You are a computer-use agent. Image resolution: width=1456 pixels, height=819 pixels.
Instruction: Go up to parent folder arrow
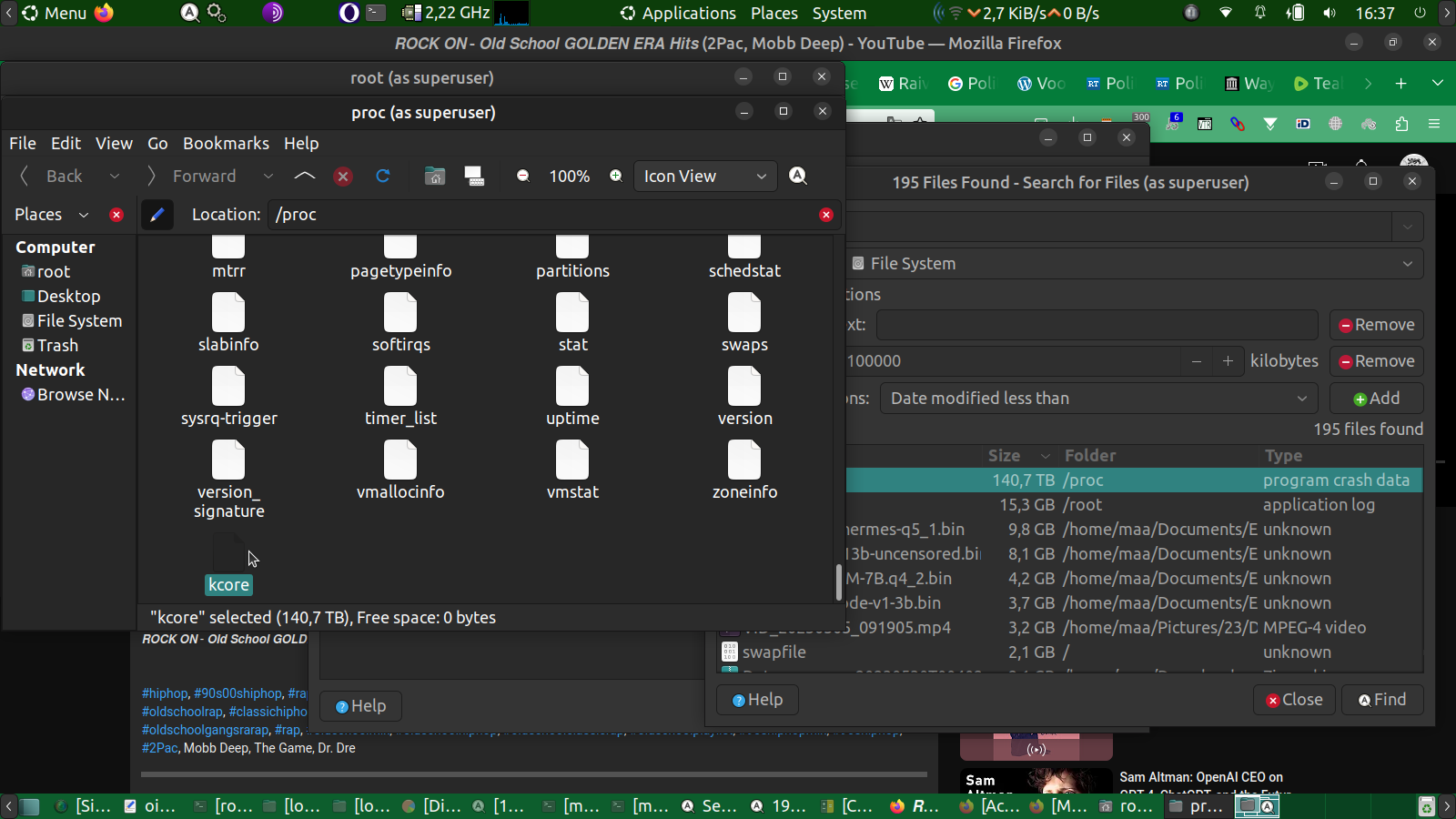[x=305, y=177]
